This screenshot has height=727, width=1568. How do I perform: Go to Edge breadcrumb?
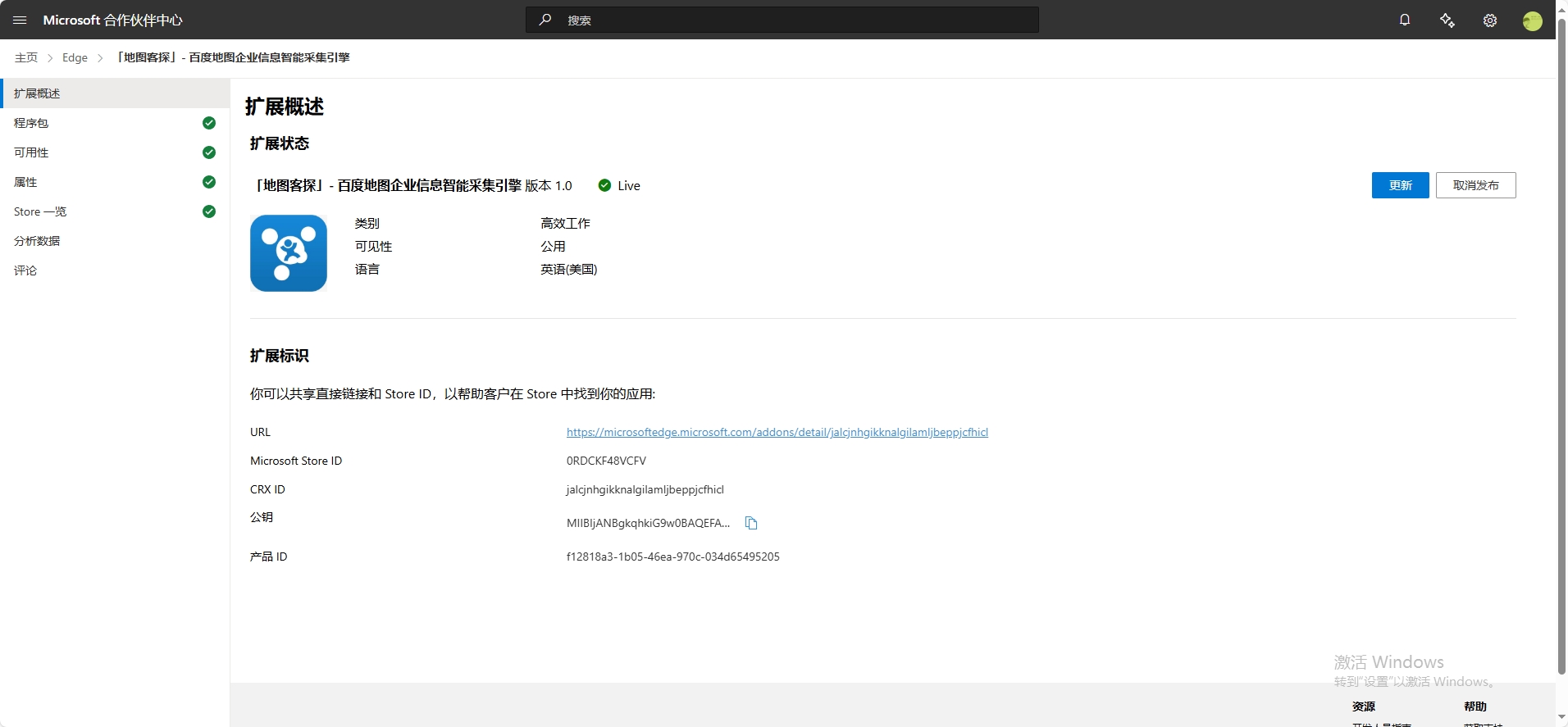(x=75, y=57)
